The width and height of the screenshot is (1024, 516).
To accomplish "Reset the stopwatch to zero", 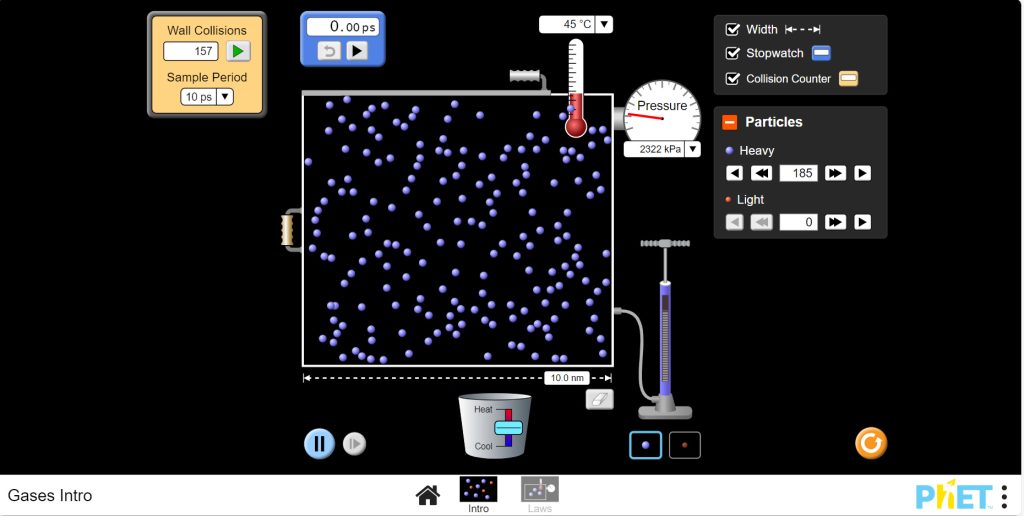I will tap(330, 51).
